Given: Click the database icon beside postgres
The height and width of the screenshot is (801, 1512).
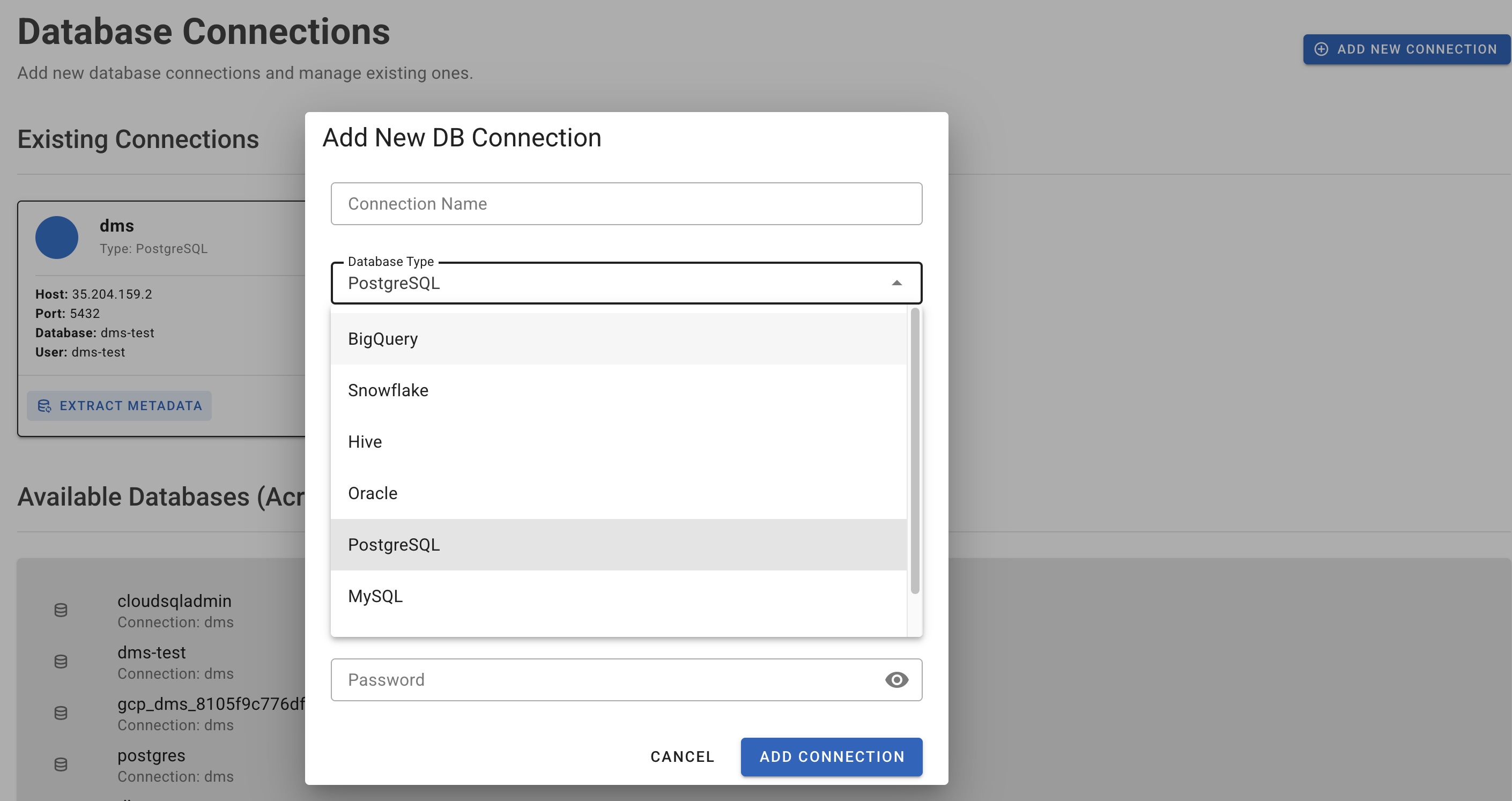Looking at the screenshot, I should 61,765.
